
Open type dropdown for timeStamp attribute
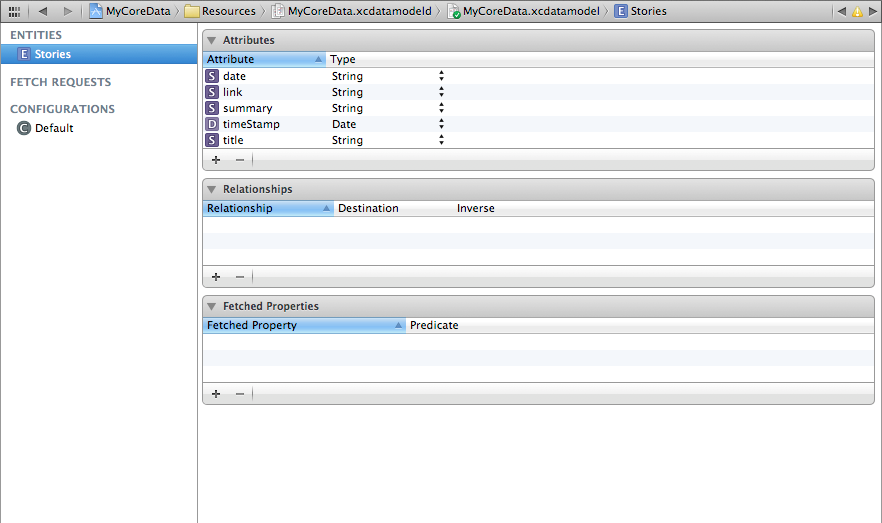(x=441, y=124)
